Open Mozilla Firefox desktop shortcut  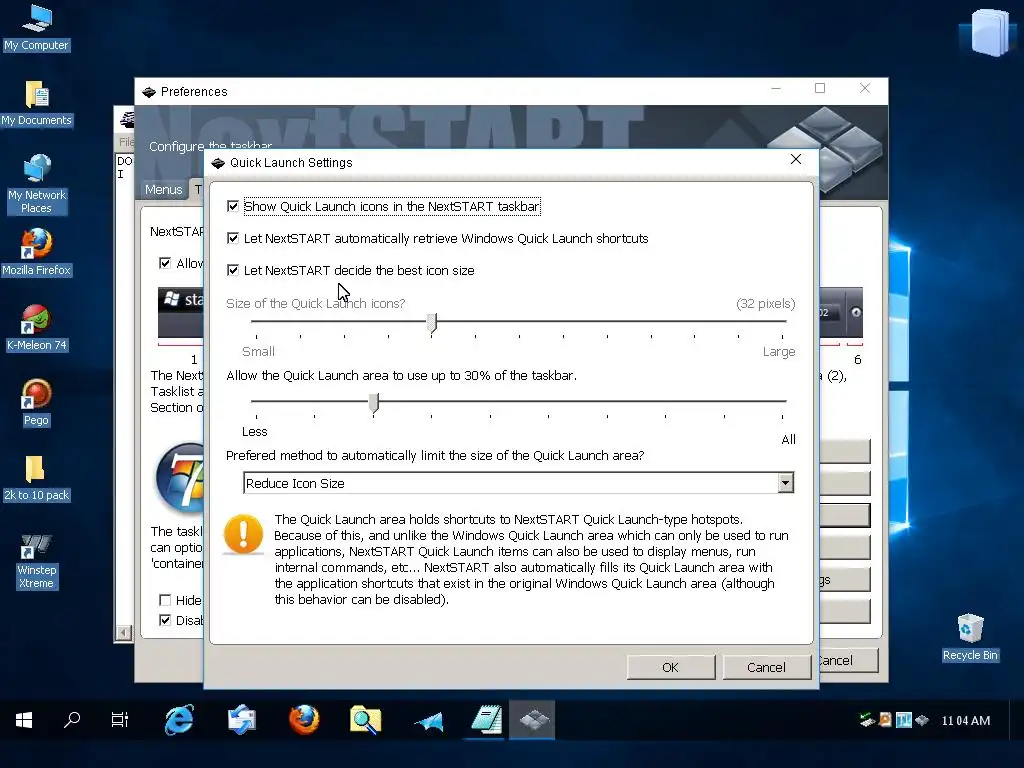pos(36,253)
